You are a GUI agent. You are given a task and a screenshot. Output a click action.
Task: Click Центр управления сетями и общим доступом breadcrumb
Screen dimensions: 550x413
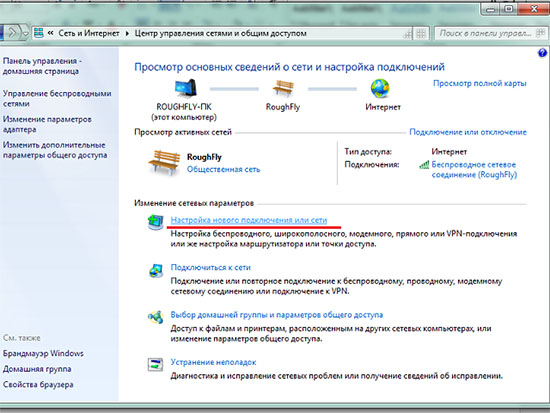[x=221, y=33]
